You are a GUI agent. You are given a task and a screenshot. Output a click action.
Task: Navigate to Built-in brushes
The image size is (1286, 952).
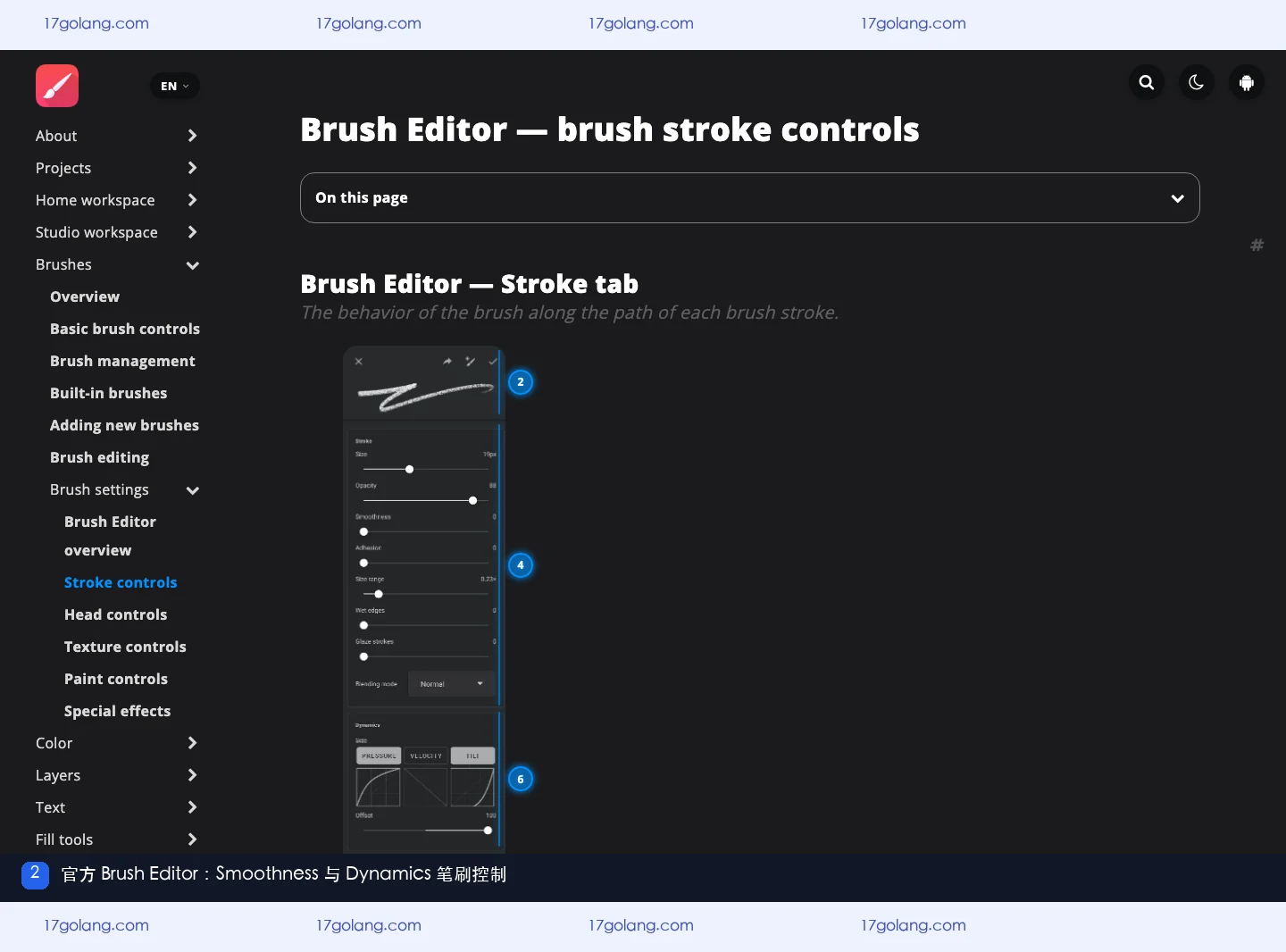click(x=109, y=393)
